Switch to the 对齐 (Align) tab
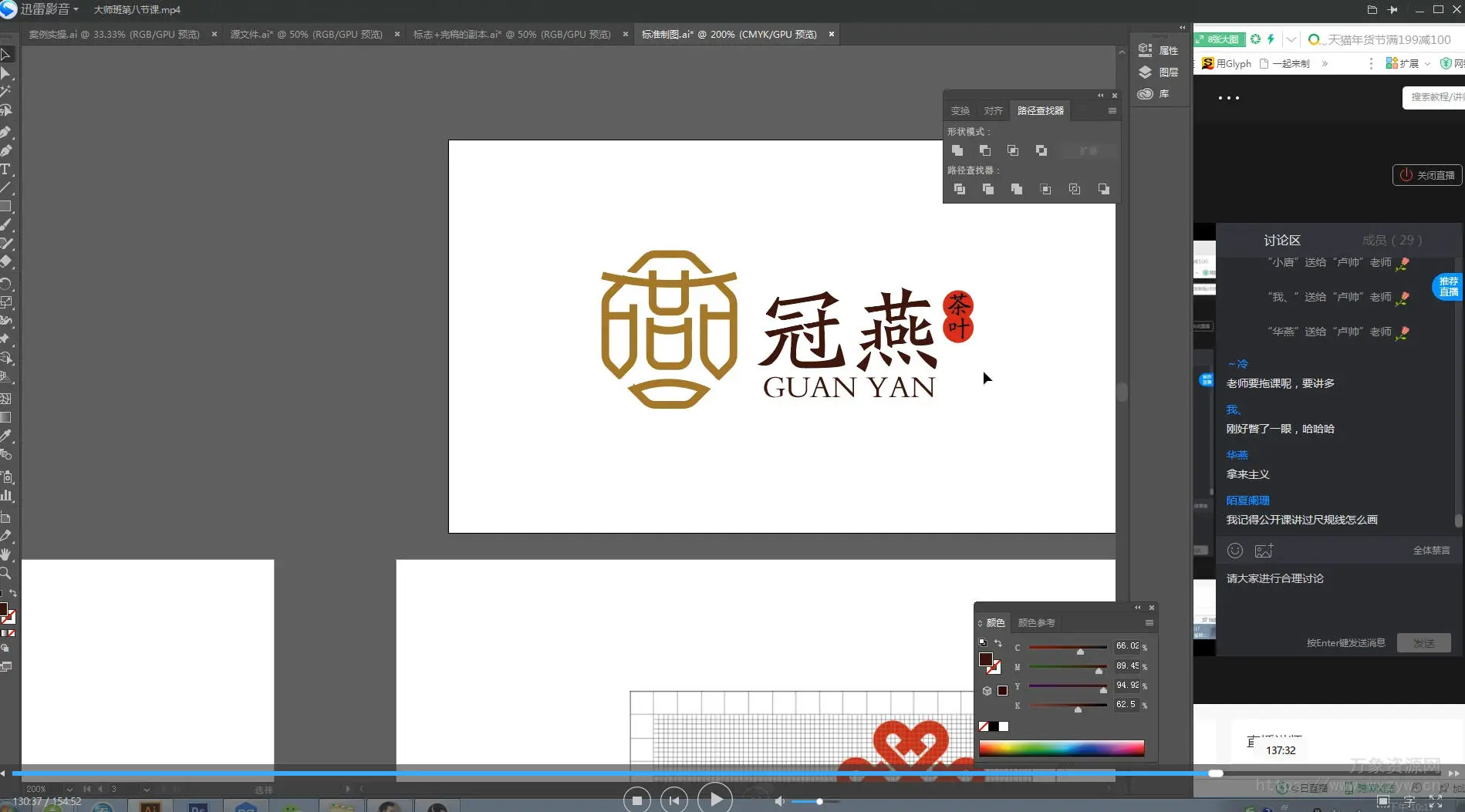Viewport: 1465px width, 812px height. [x=993, y=111]
